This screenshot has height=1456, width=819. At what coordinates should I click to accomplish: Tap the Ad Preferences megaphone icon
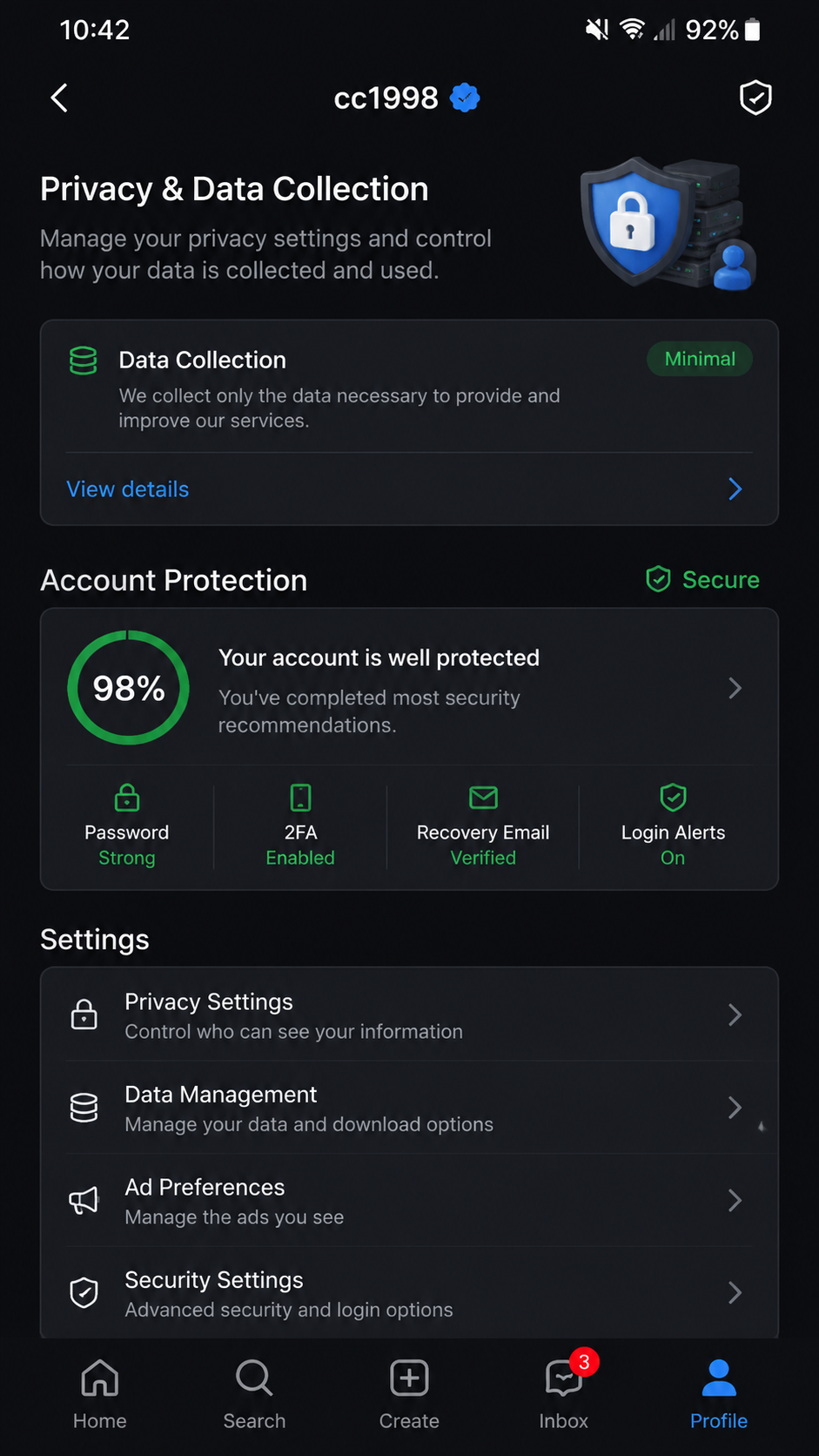84,1201
